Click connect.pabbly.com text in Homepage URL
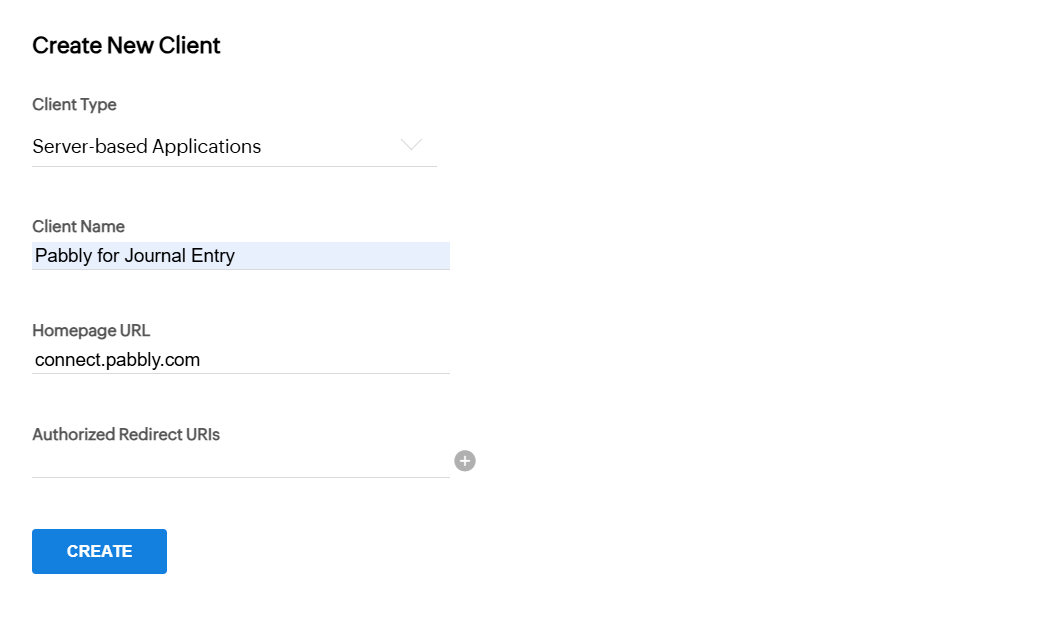 [117, 360]
